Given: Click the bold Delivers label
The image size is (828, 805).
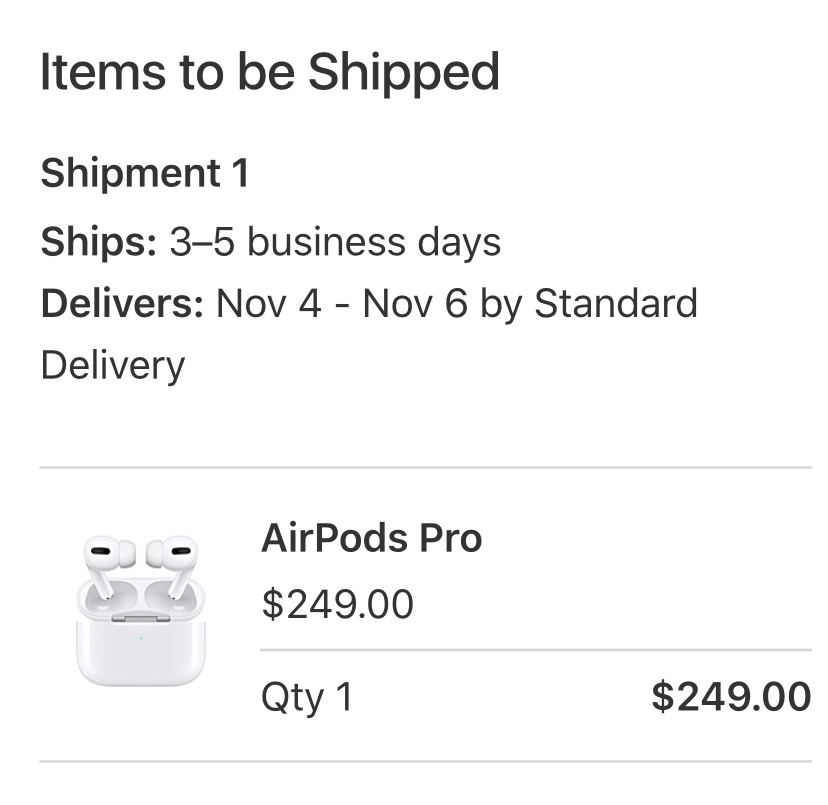Looking at the screenshot, I should click(122, 303).
